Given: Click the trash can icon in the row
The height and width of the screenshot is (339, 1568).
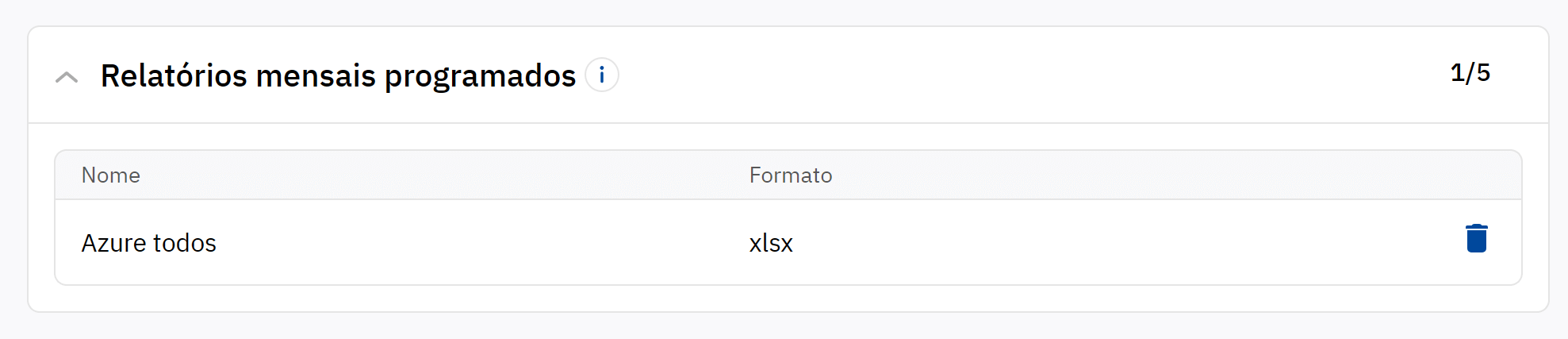Looking at the screenshot, I should (x=1476, y=239).
